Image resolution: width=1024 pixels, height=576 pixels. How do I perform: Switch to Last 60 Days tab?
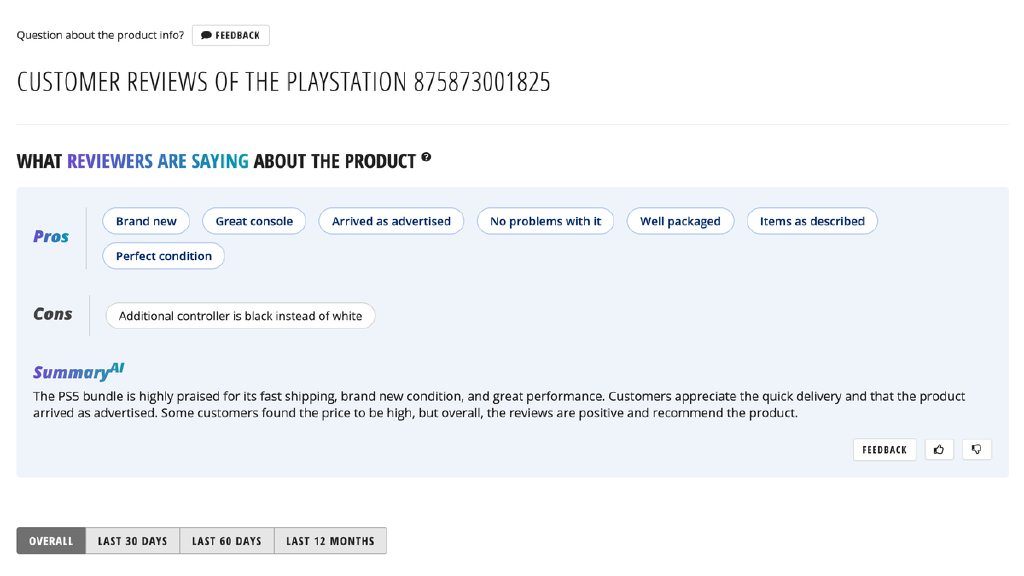click(227, 541)
